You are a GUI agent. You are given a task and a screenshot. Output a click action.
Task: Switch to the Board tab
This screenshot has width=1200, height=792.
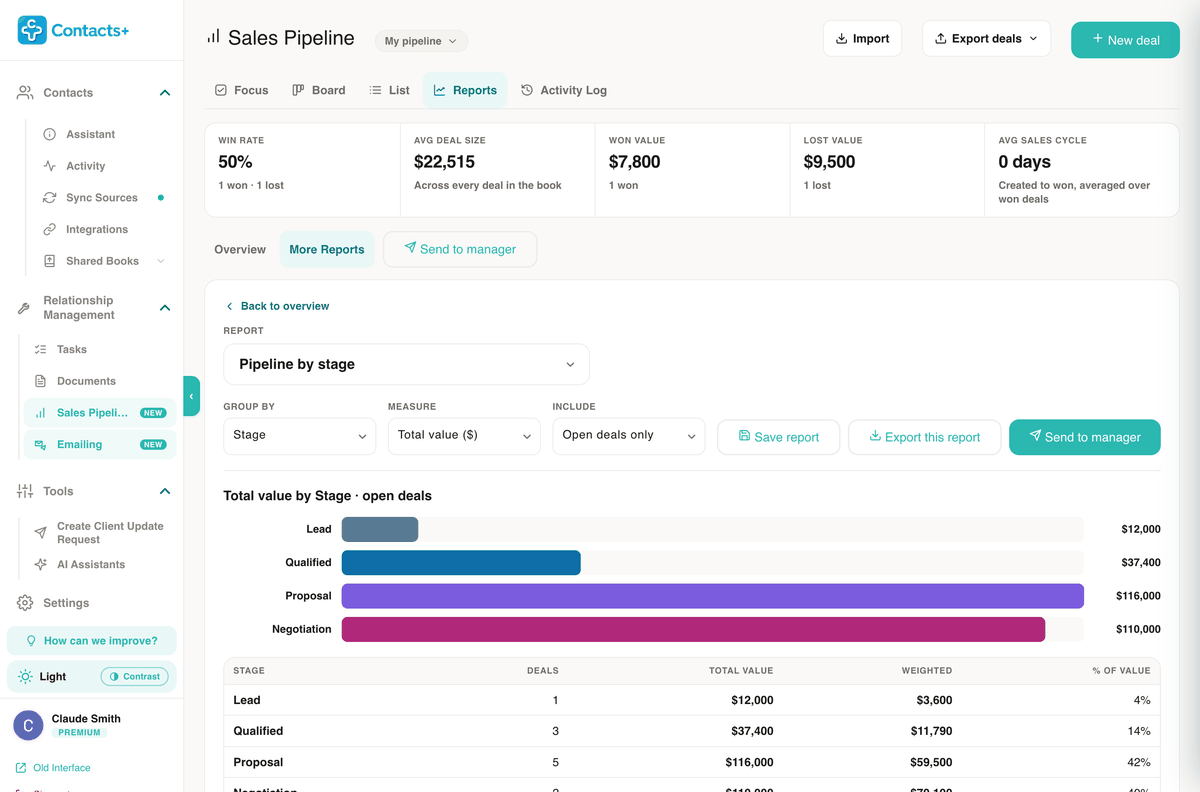[x=319, y=90]
